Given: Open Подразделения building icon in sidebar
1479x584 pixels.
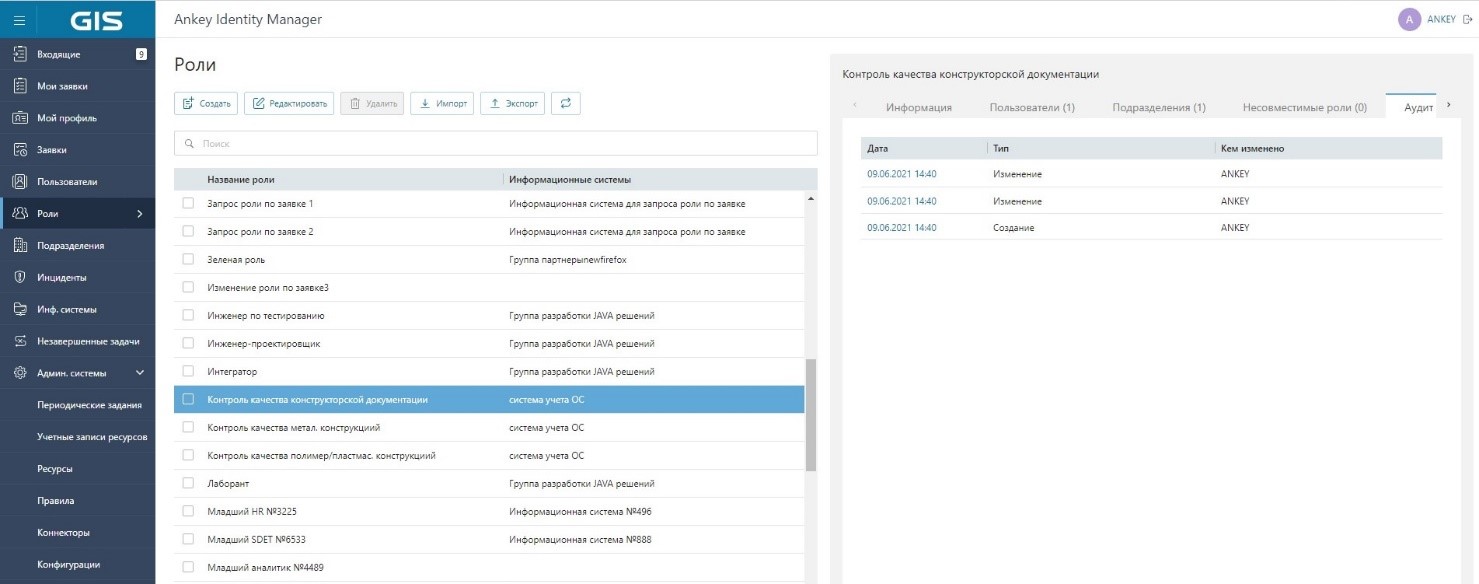Looking at the screenshot, I should [x=19, y=245].
